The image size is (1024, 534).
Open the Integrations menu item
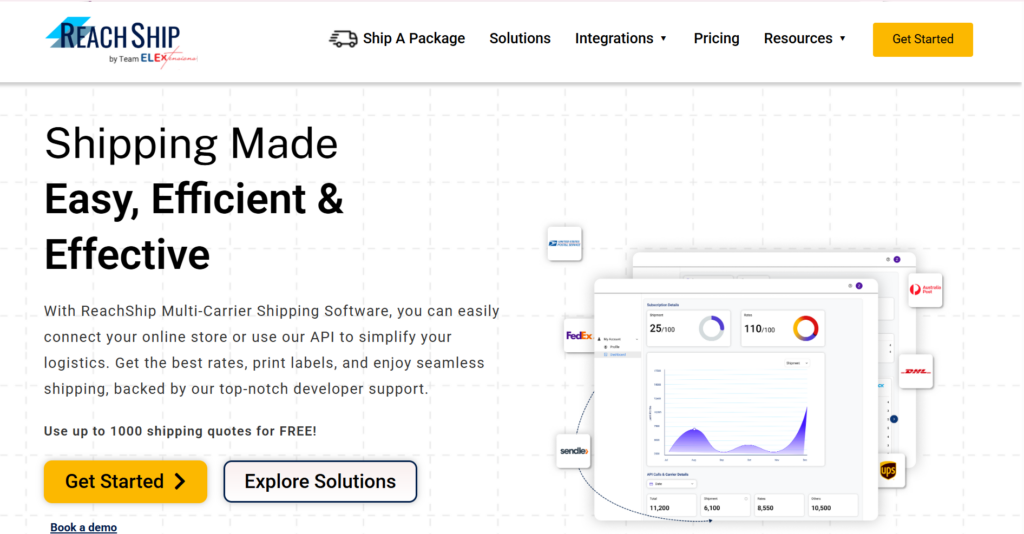click(x=614, y=39)
